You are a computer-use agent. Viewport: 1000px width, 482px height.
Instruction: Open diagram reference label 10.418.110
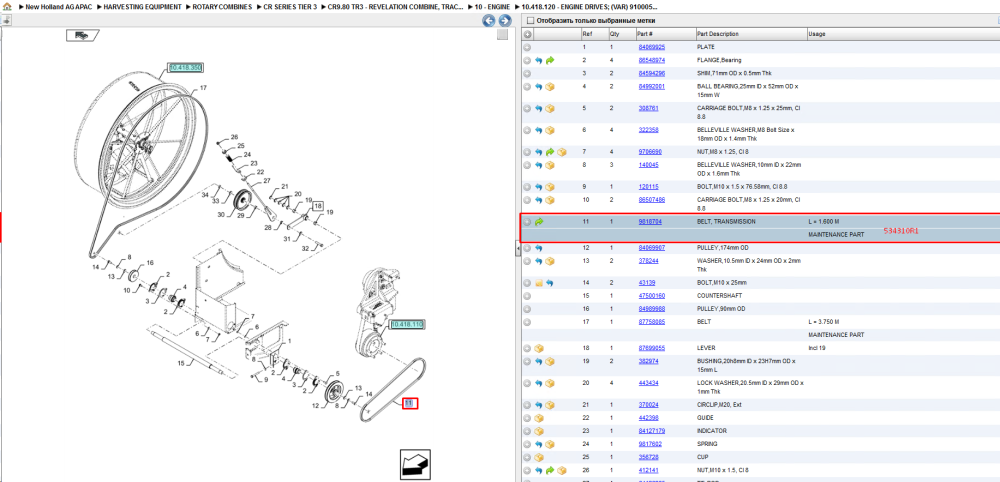(x=407, y=325)
